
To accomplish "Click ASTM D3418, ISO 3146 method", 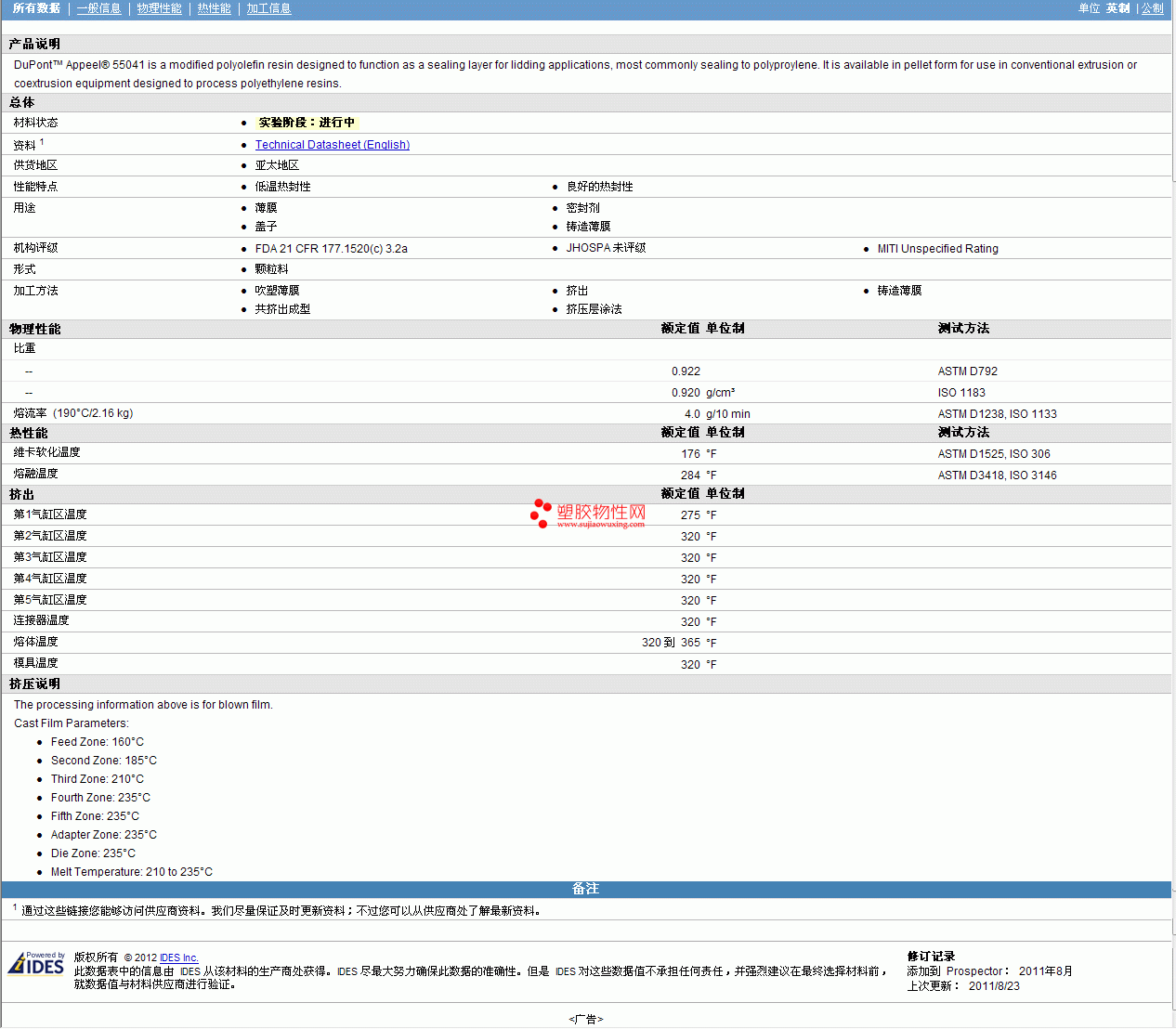I will point(998,475).
